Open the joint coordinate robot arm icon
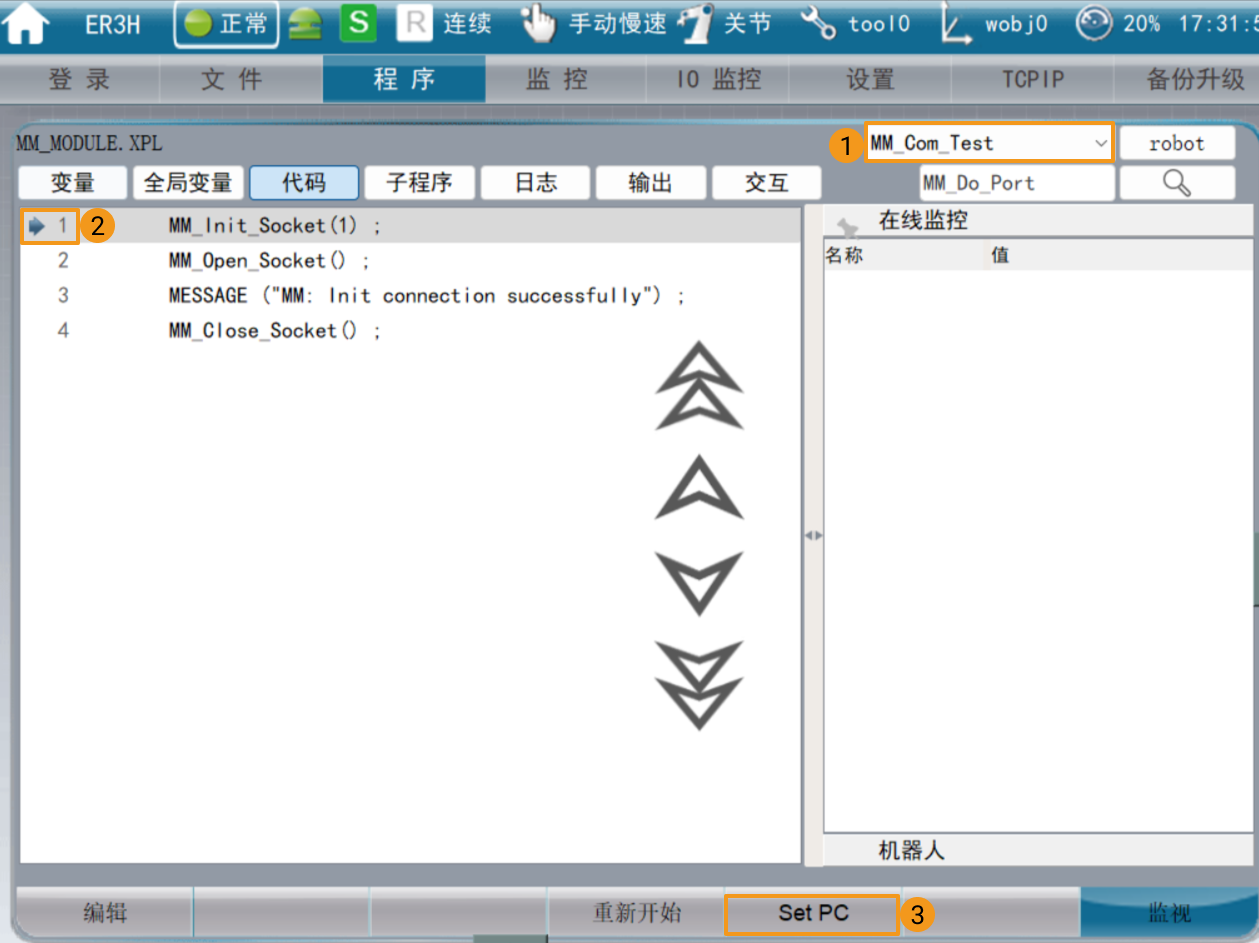 tap(695, 25)
